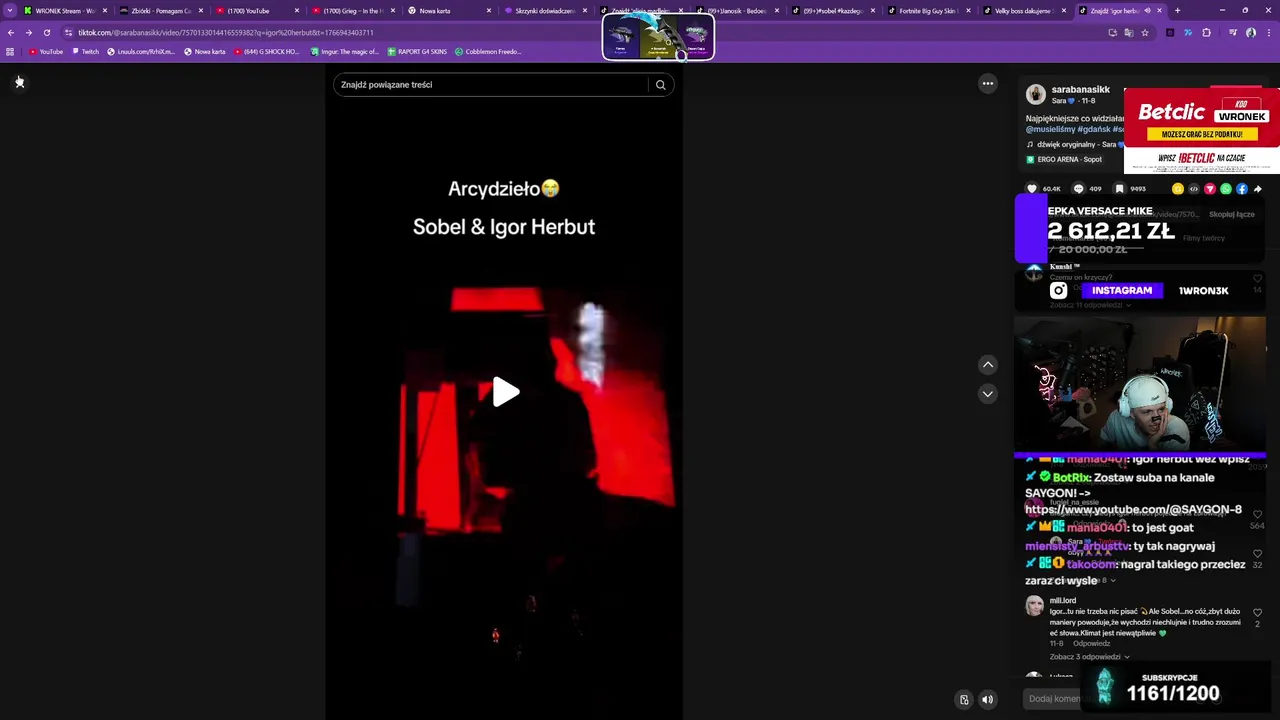
Task: Open the Chrome three-dot menu
Action: pos(1268,32)
